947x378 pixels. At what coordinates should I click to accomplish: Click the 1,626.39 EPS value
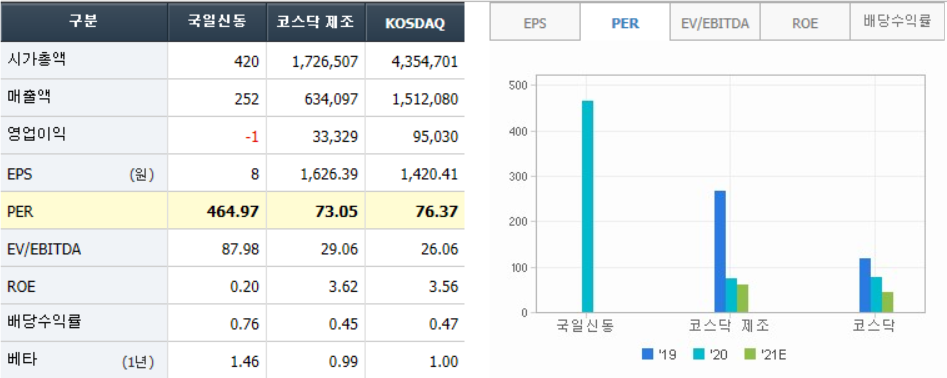(328, 175)
